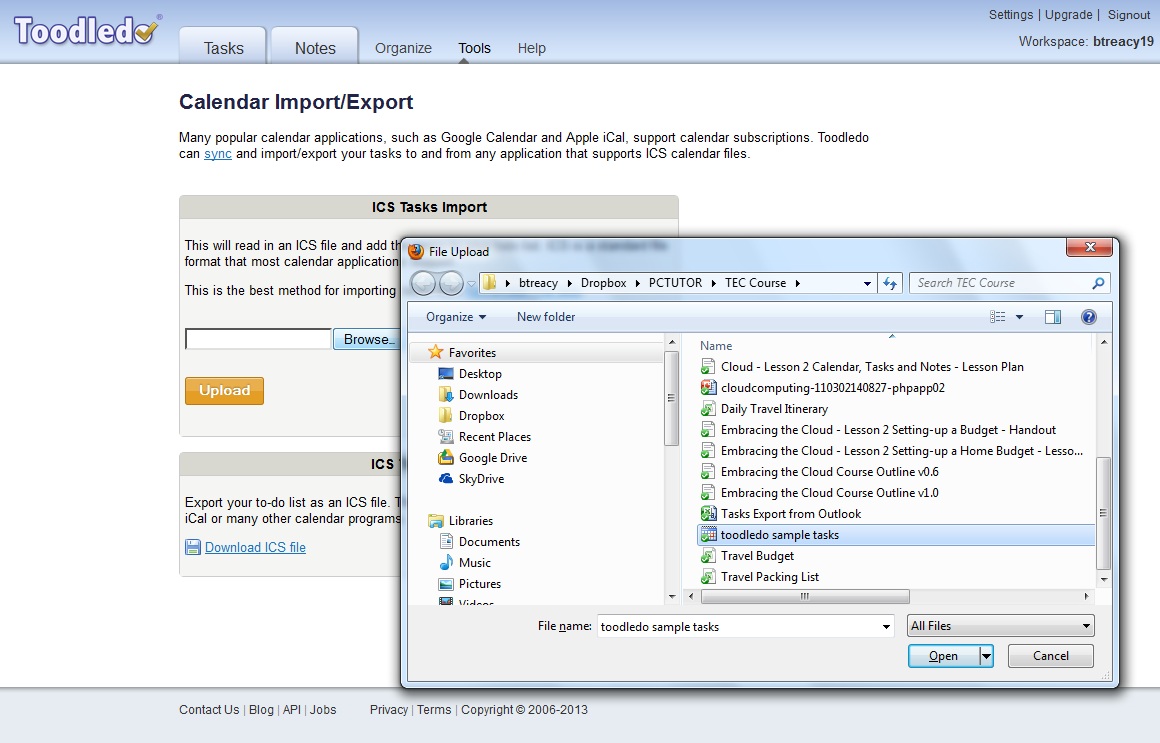Click the Travel Packing List file icon

coord(708,576)
